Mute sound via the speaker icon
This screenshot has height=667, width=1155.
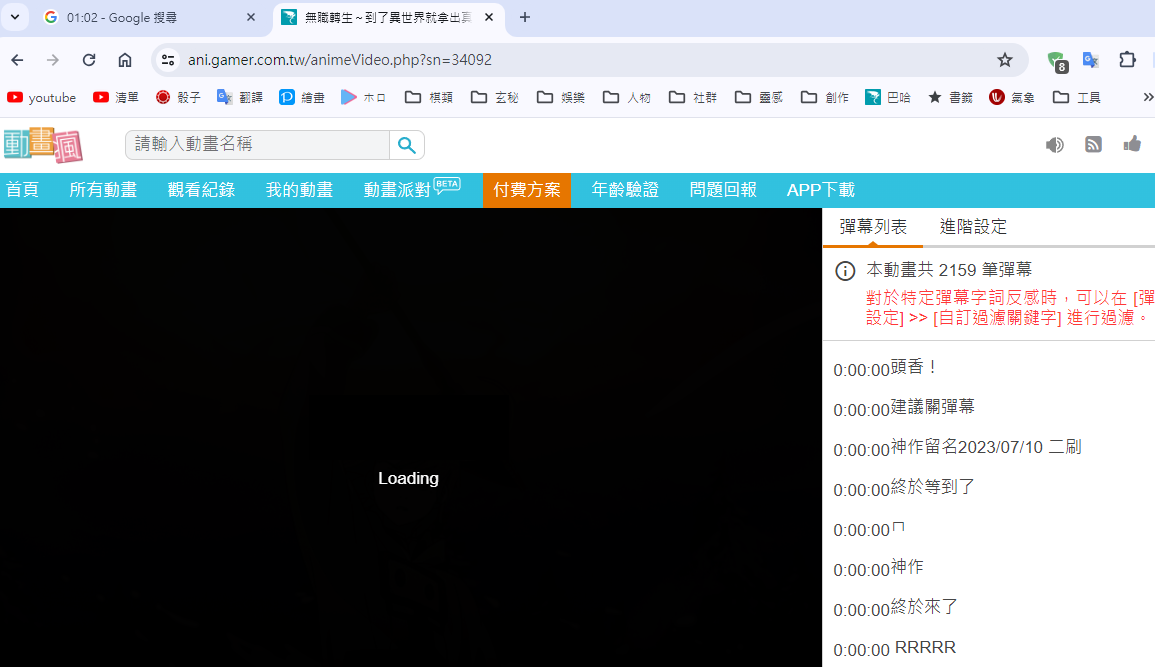click(x=1054, y=144)
